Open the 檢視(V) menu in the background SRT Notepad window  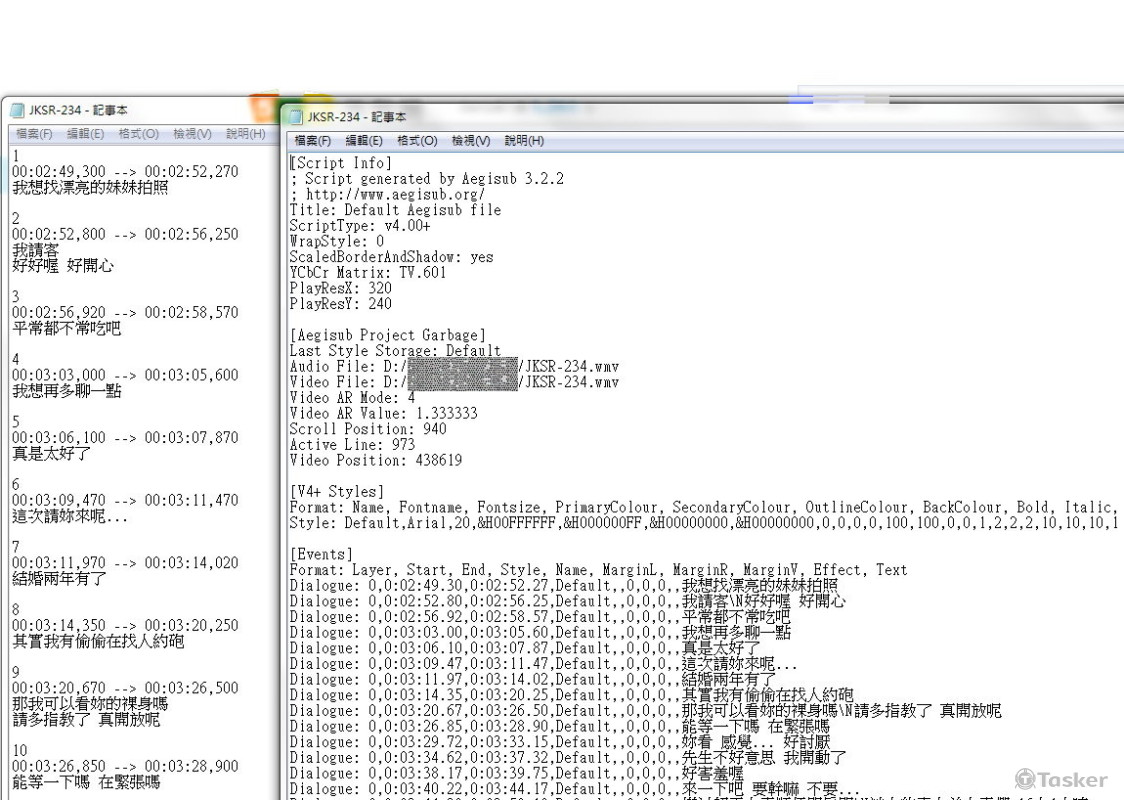192,134
